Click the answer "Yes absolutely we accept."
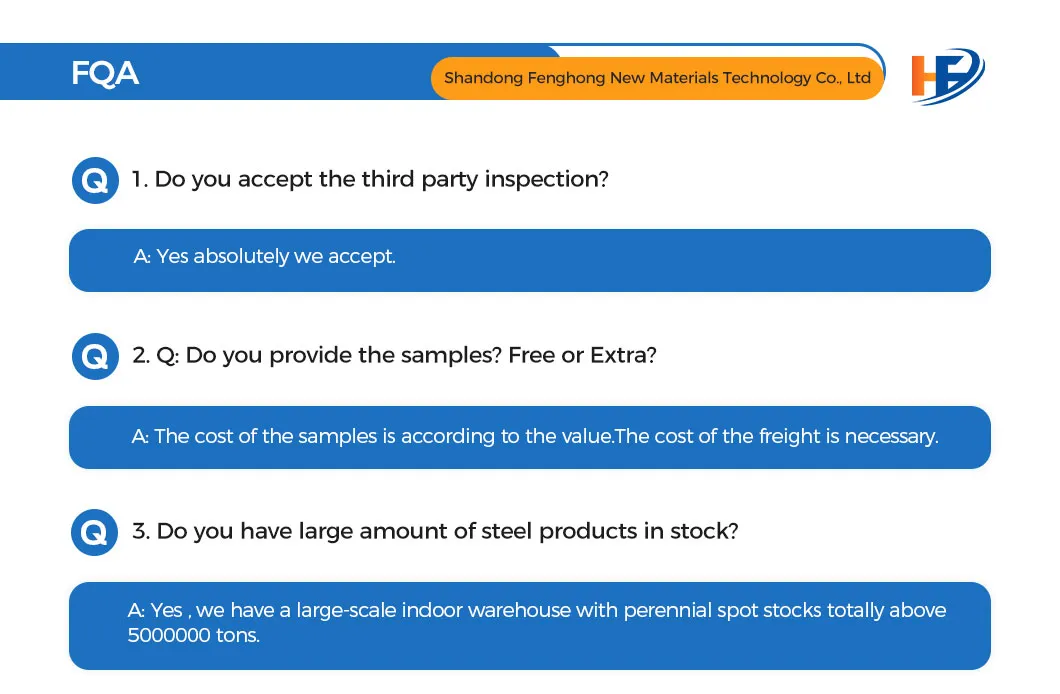This screenshot has width=1060, height=694. click(265, 257)
